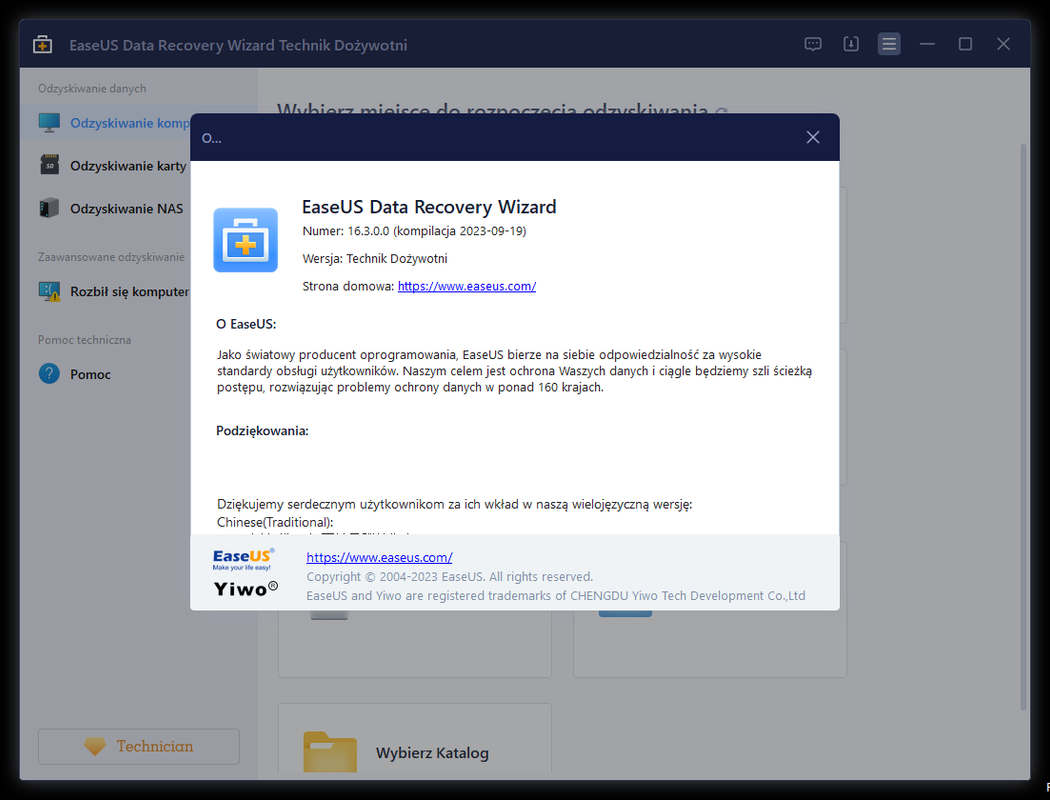Screen dimensions: 1050x800
Task: Open the feedback chat icon in title bar
Action: [813, 44]
